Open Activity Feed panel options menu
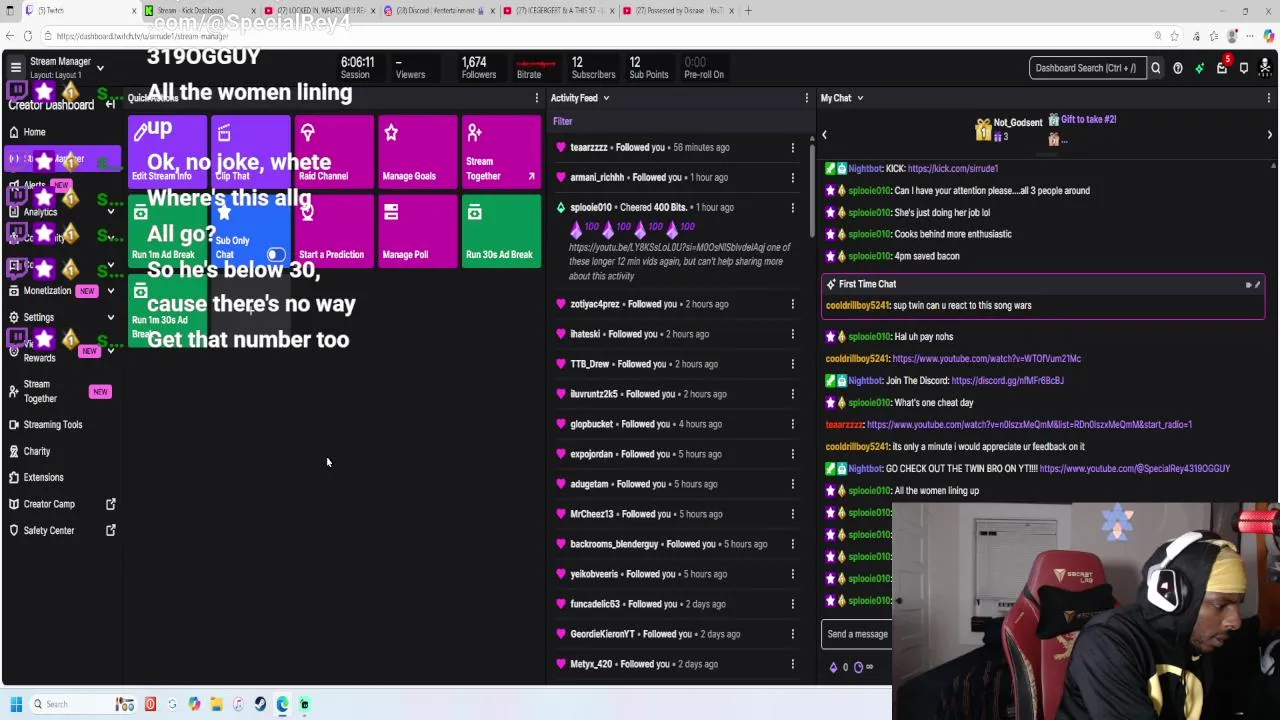The width and height of the screenshot is (1280, 720). (x=806, y=98)
